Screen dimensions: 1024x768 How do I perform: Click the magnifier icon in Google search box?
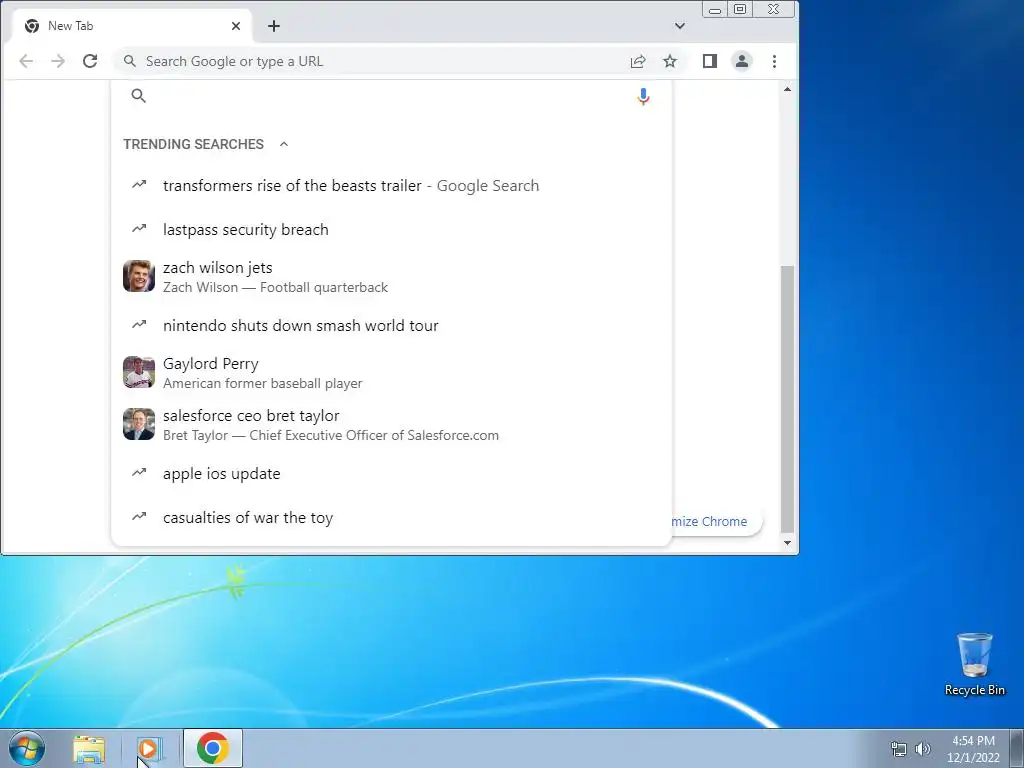coord(138,96)
